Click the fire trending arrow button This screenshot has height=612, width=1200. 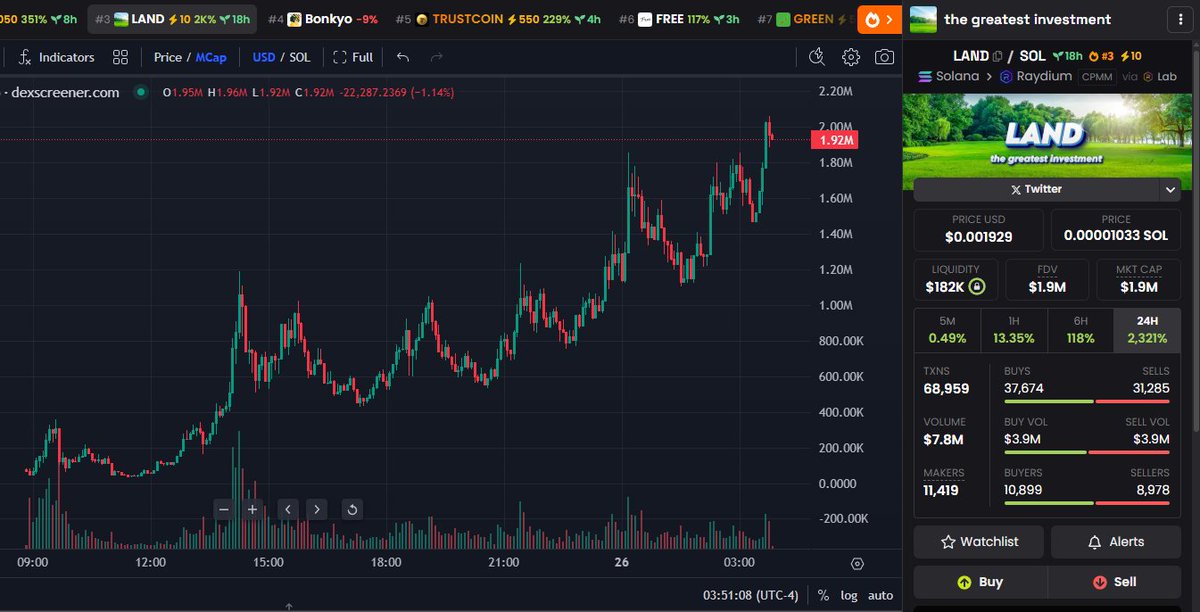(x=880, y=19)
